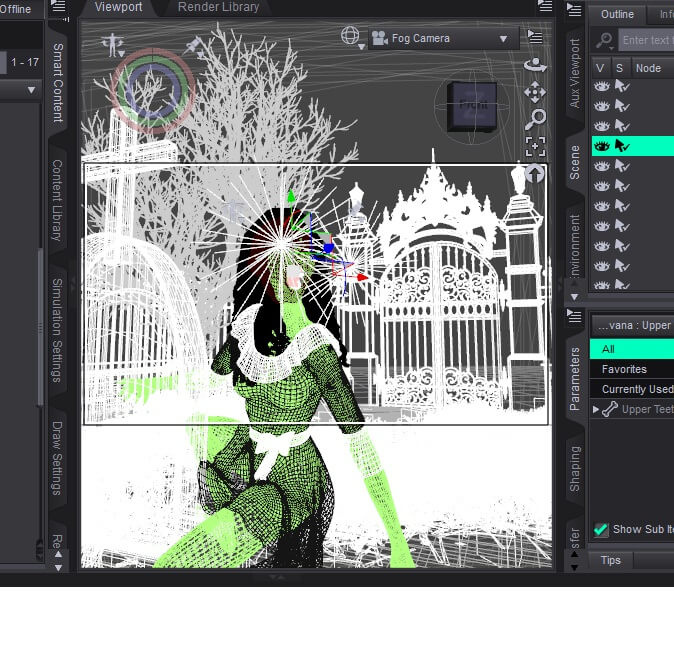
Task: Click the rotation rings manipulator in viewport
Action: point(151,91)
